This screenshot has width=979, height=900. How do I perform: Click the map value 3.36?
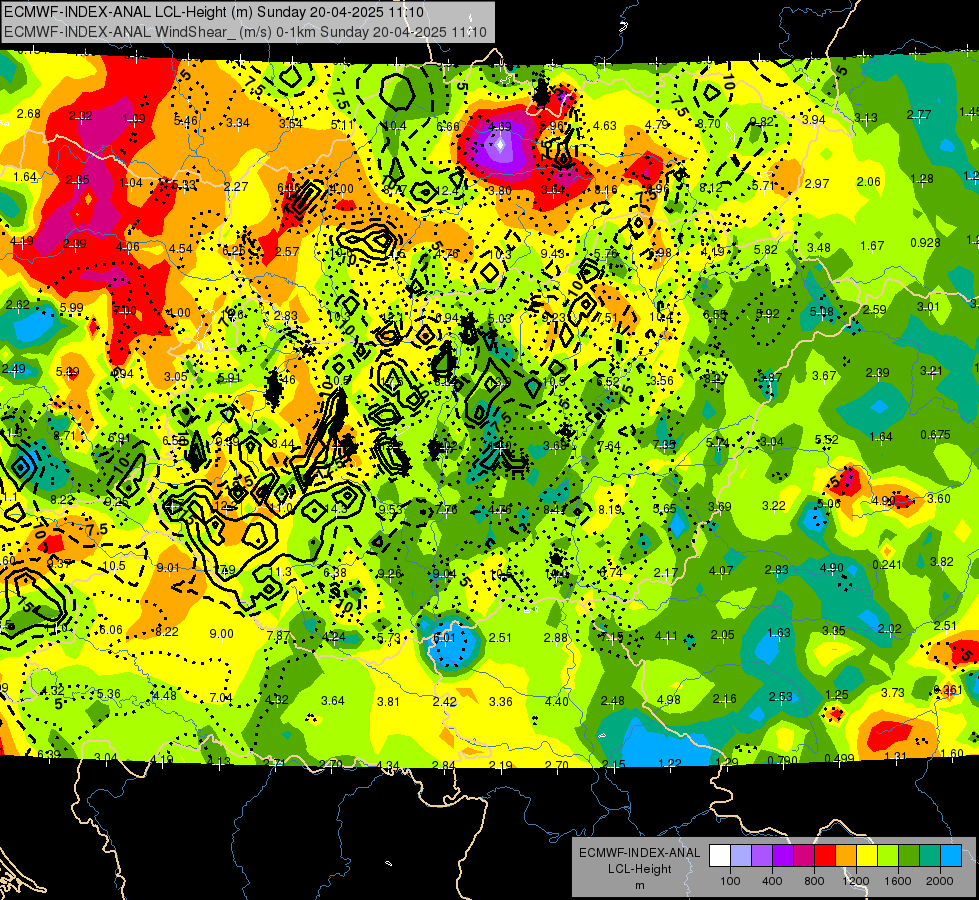[x=501, y=701]
